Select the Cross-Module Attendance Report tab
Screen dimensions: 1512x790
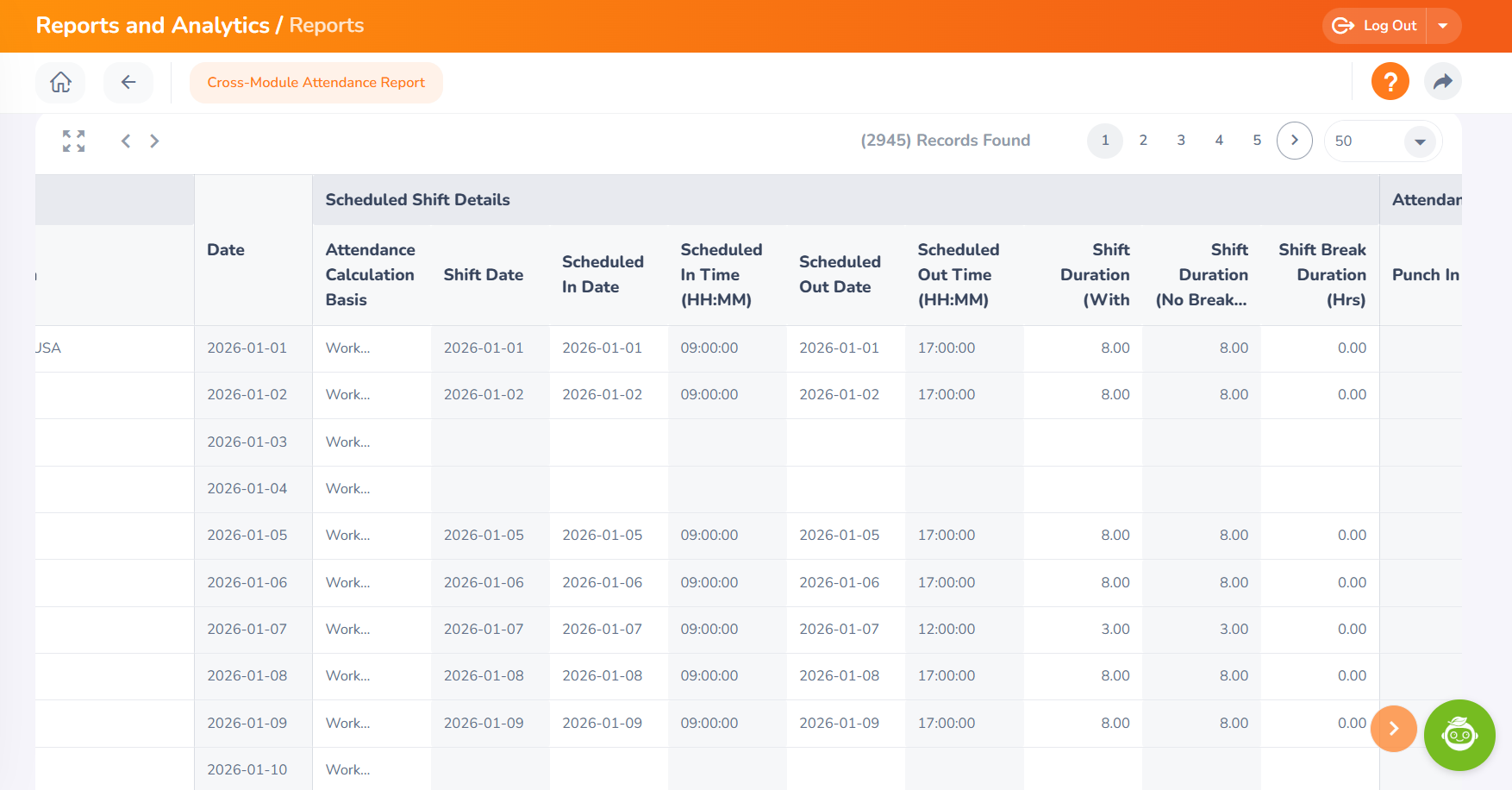coord(316,83)
